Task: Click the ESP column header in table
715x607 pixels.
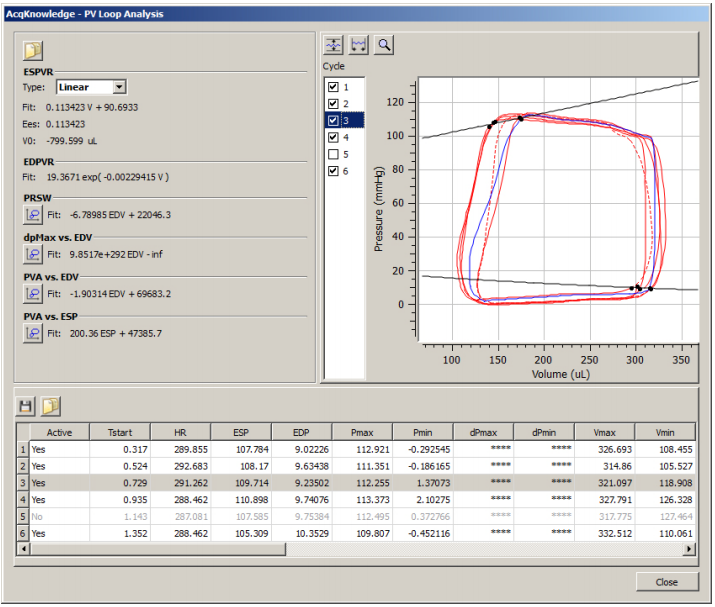Action: tap(241, 432)
